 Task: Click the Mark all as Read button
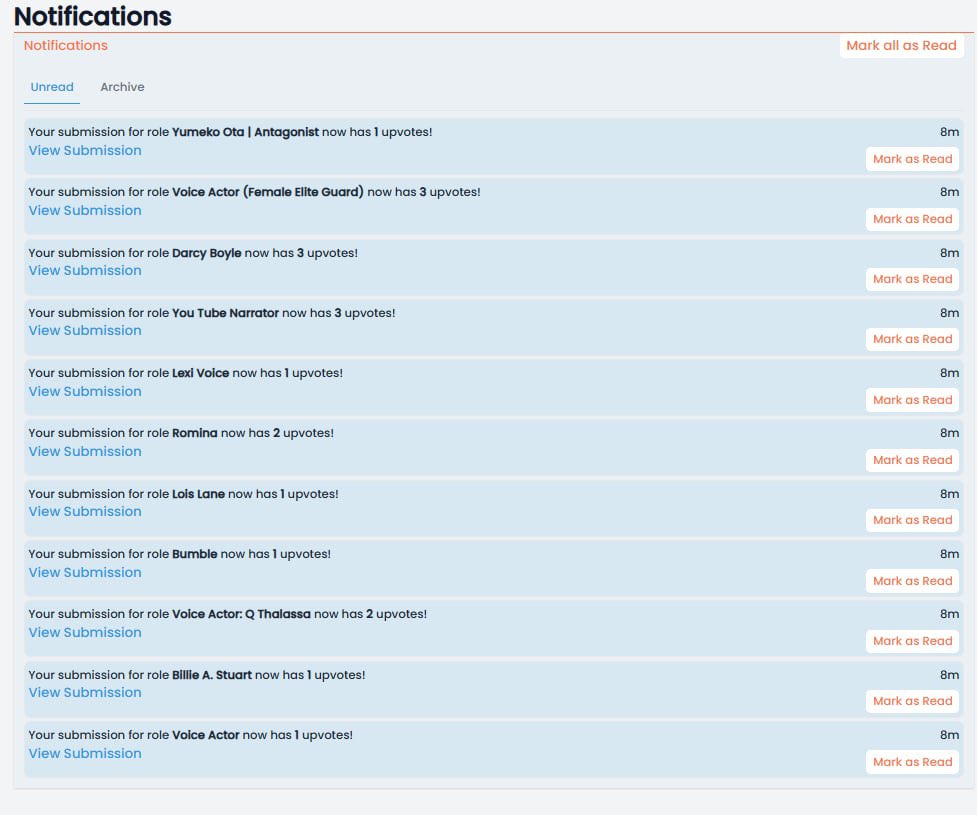click(901, 45)
